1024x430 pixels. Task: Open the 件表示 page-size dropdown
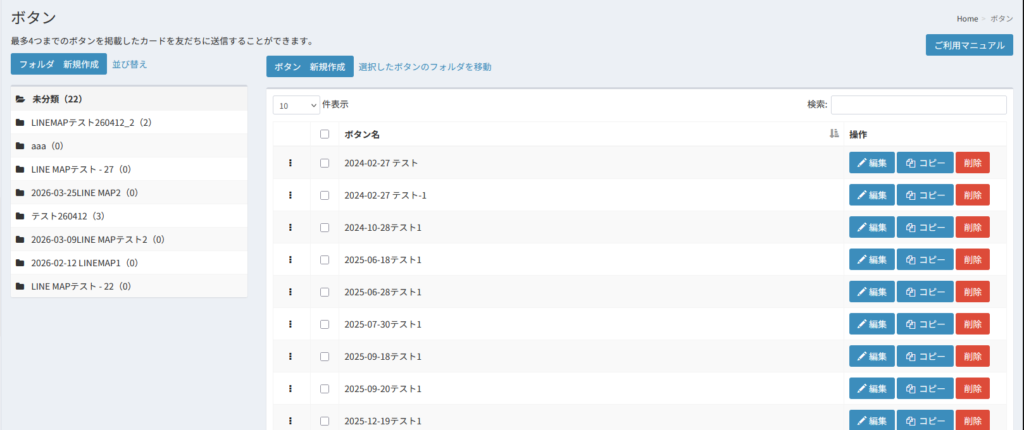pos(296,105)
